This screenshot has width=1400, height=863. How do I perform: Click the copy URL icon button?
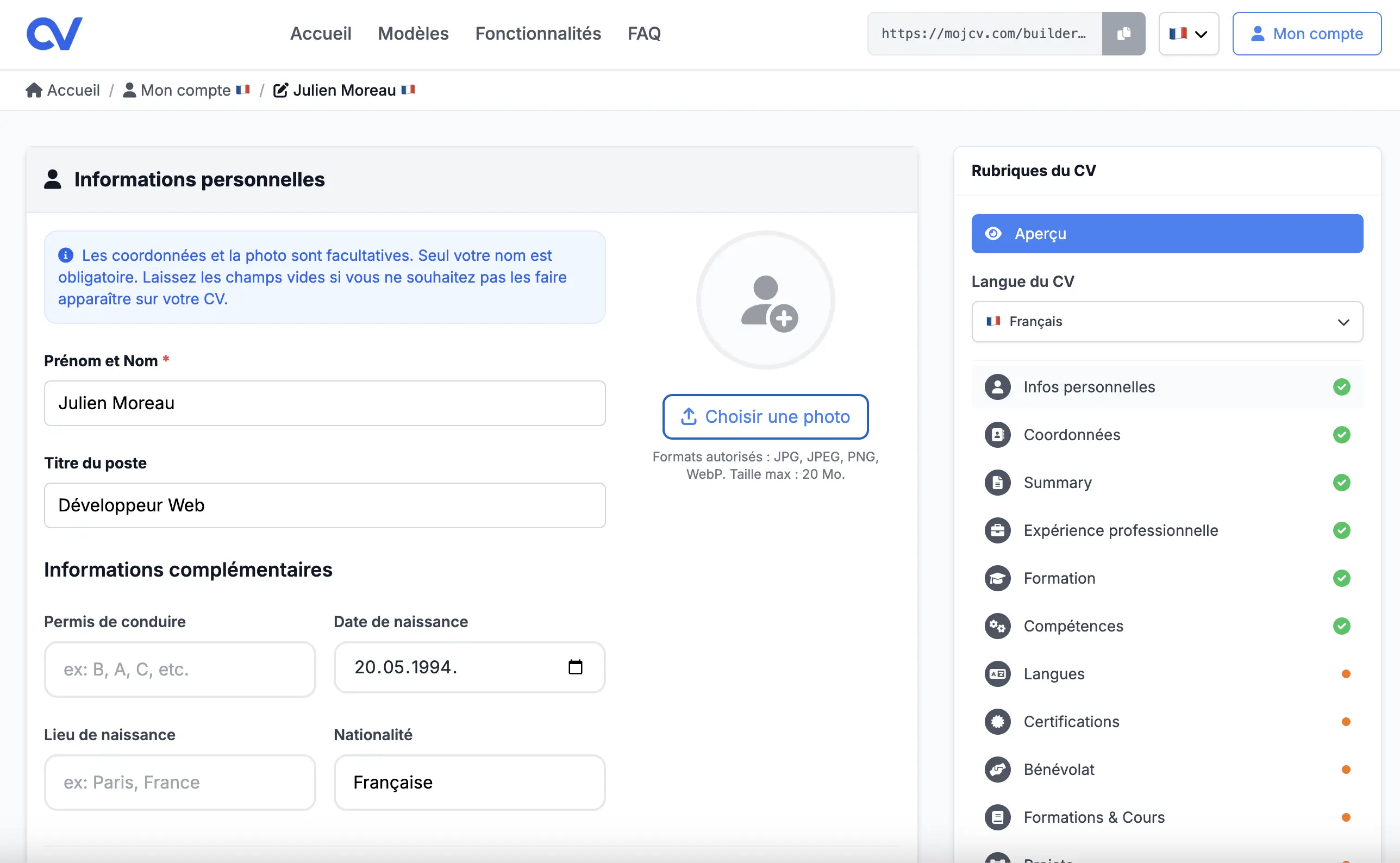(1123, 34)
